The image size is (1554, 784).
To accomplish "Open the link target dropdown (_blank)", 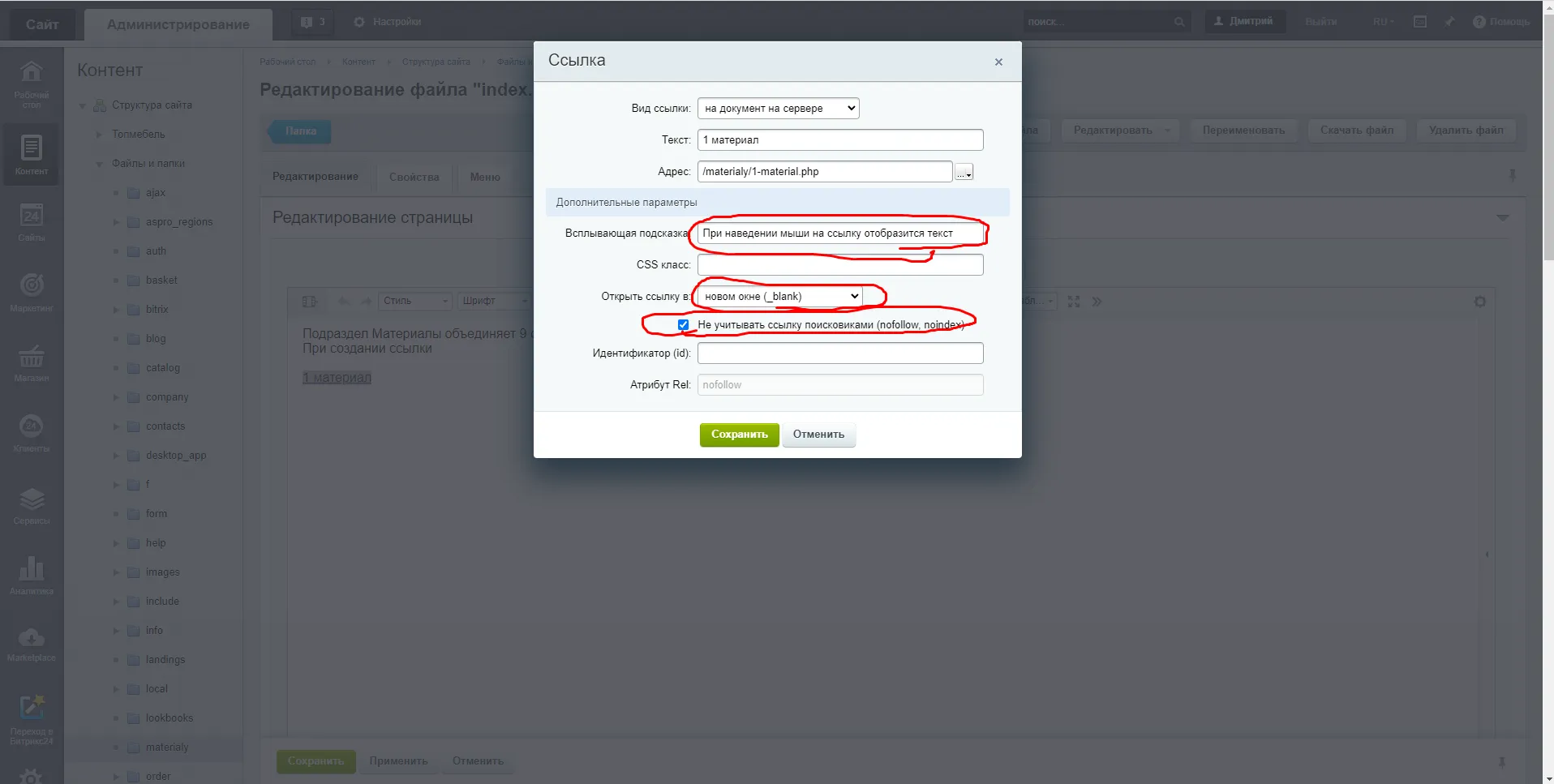I will pos(779,297).
